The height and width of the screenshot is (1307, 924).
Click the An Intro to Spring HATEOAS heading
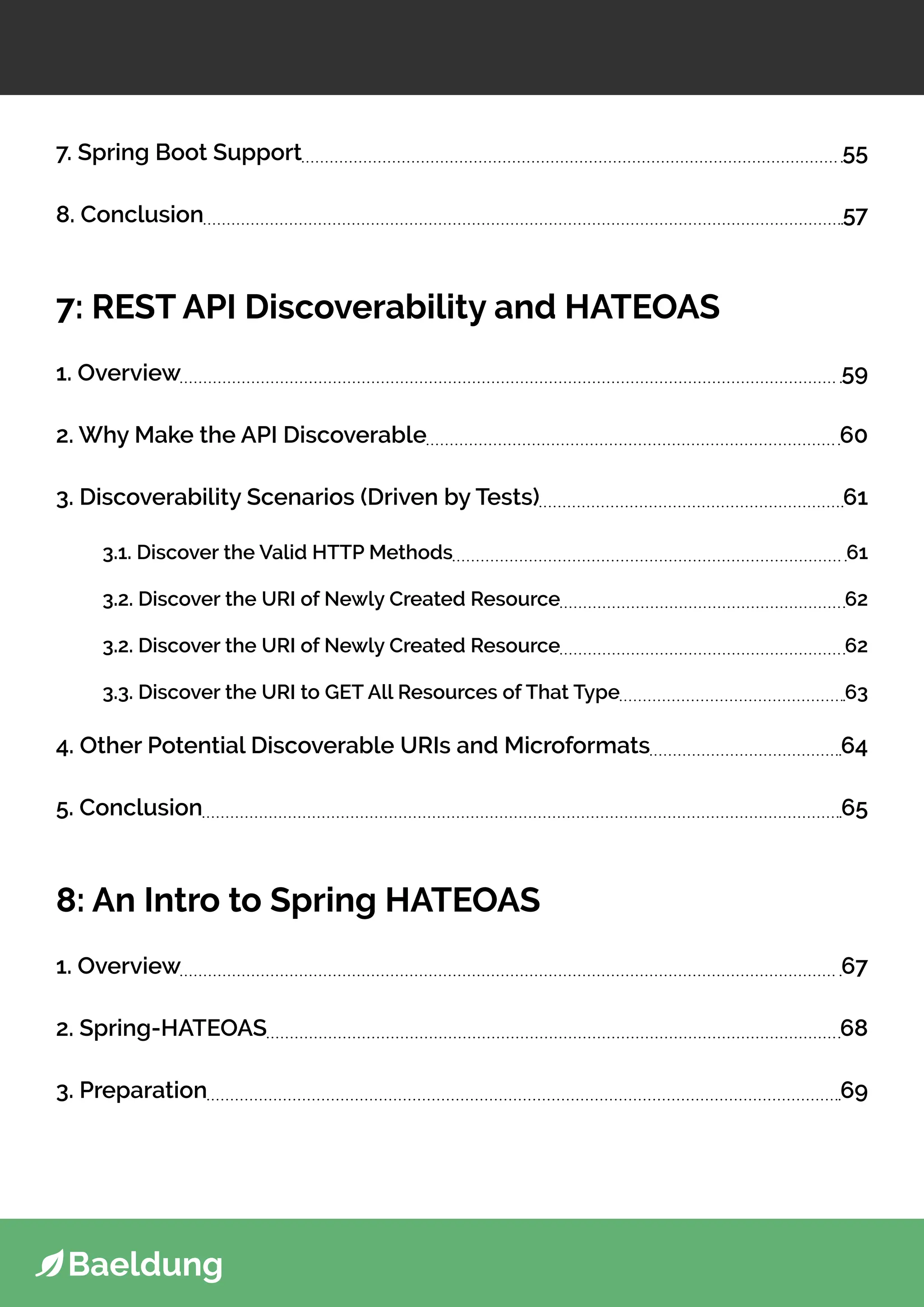tap(298, 900)
